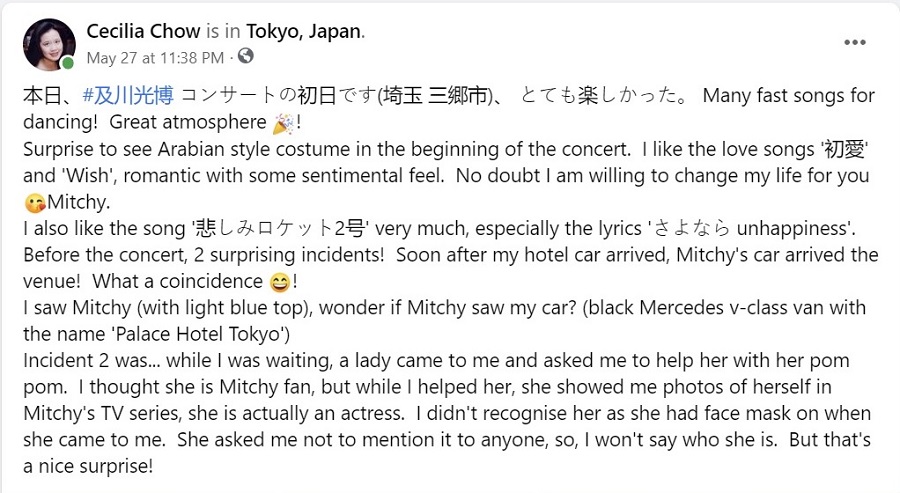Click the globe public privacy icon
This screenshot has height=493, width=900.
(246, 56)
